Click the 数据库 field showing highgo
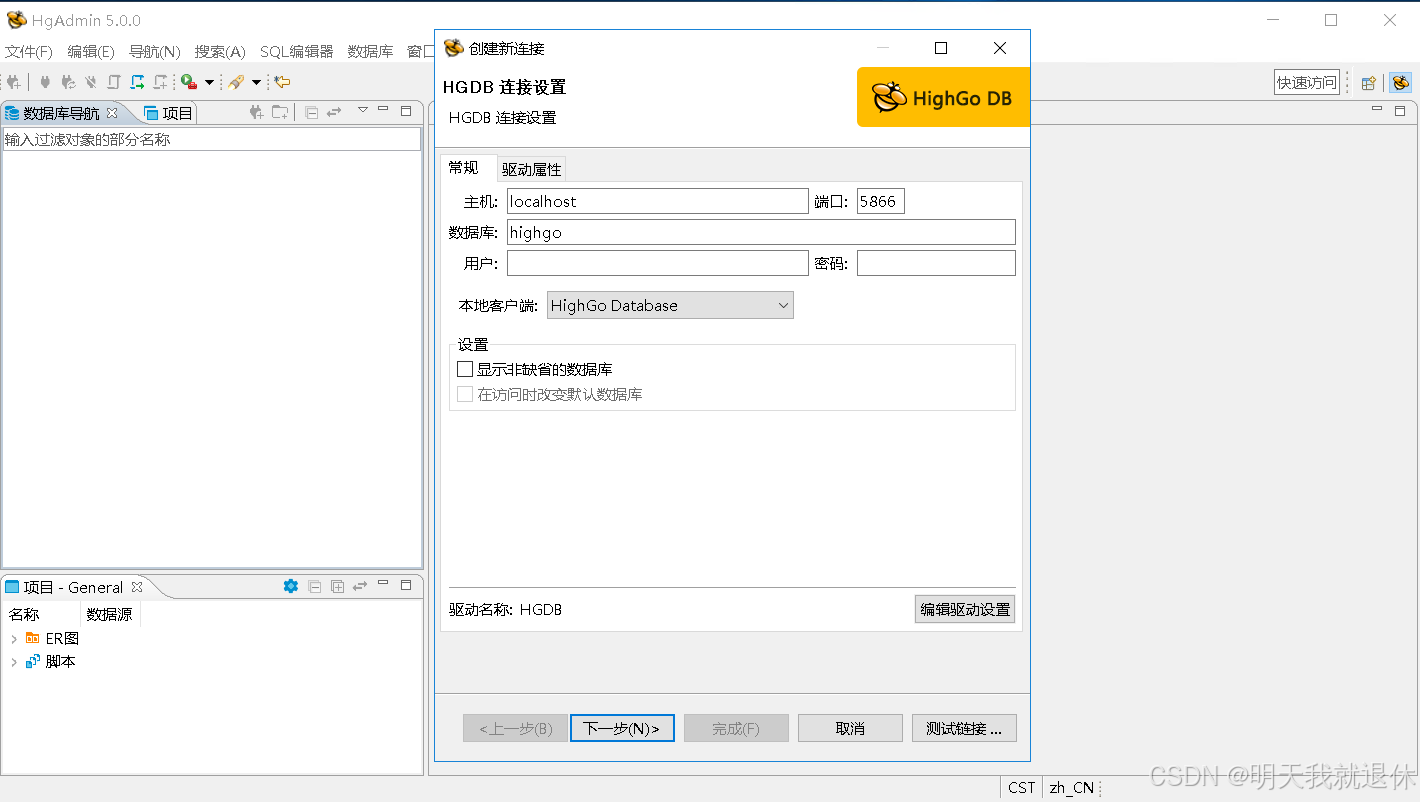 point(761,232)
